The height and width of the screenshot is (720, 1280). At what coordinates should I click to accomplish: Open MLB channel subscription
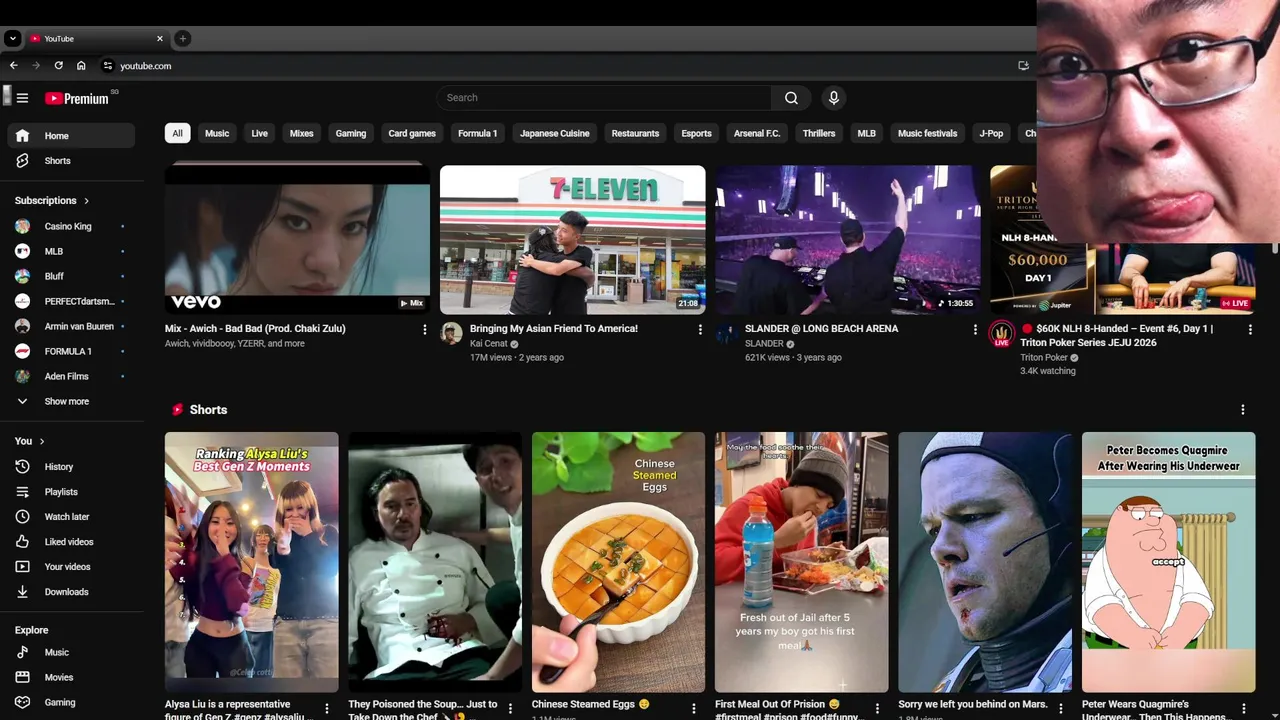point(70,251)
